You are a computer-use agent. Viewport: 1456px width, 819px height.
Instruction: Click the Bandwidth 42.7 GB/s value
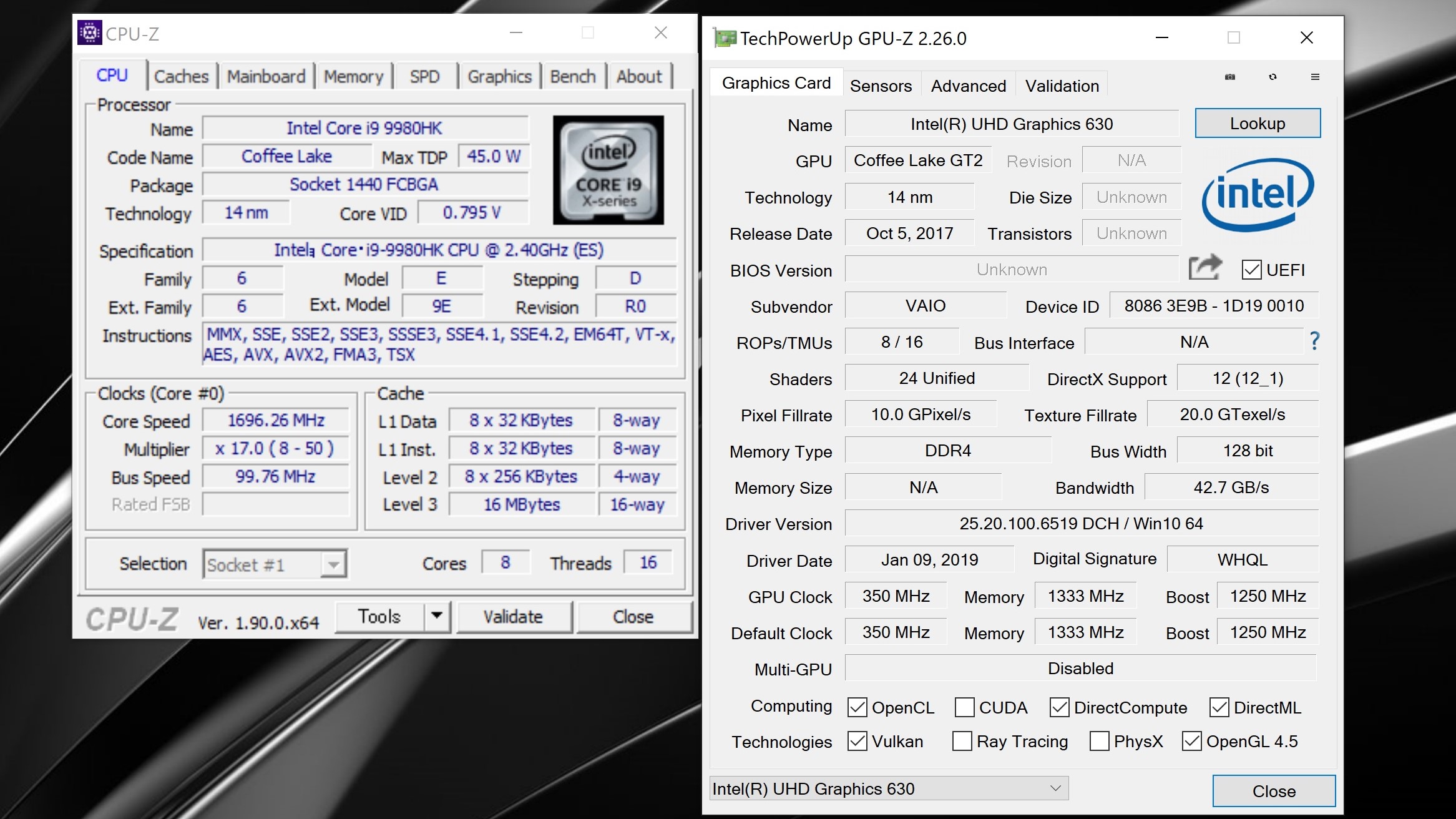(x=1231, y=487)
